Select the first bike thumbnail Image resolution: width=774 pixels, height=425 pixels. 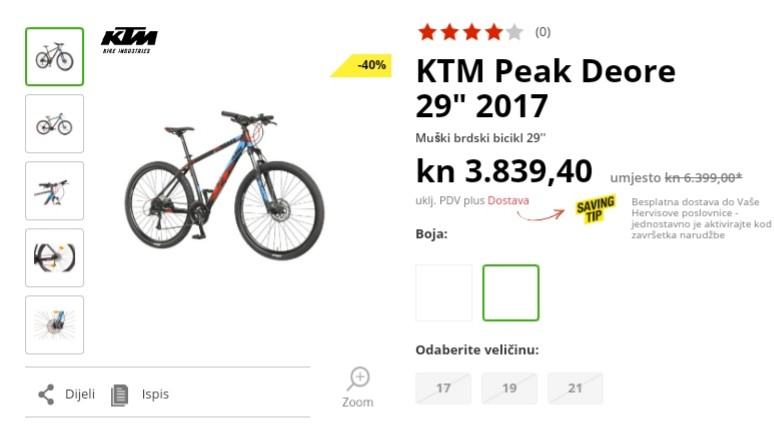[55, 57]
